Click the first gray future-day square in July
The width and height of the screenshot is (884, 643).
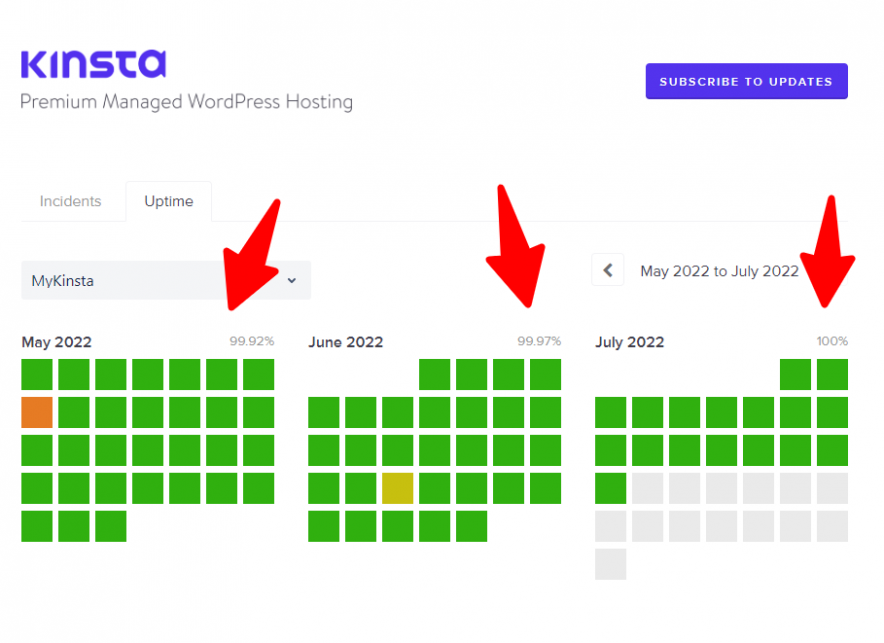tap(649, 488)
